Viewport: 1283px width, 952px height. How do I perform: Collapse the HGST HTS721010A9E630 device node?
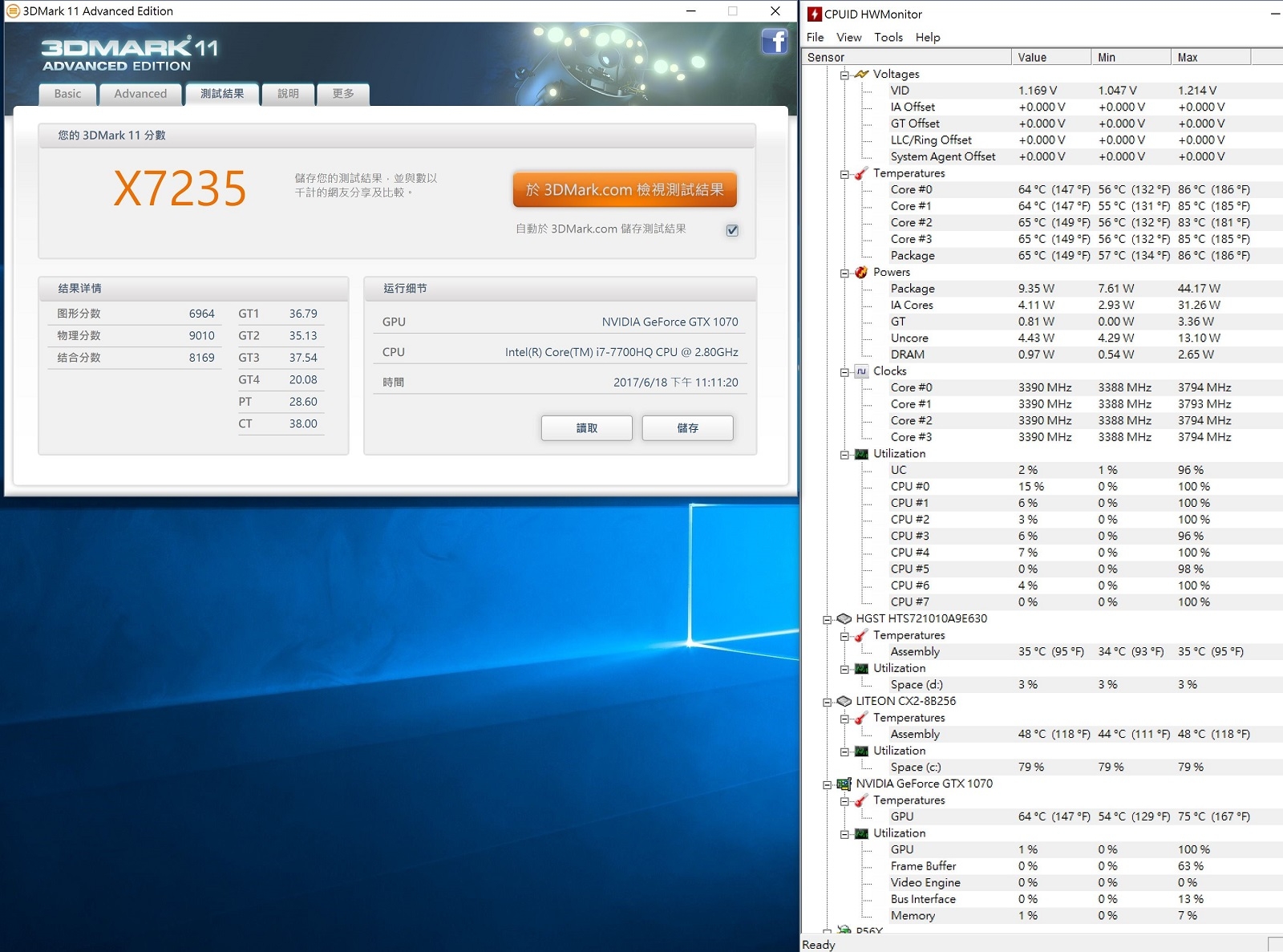coord(827,619)
